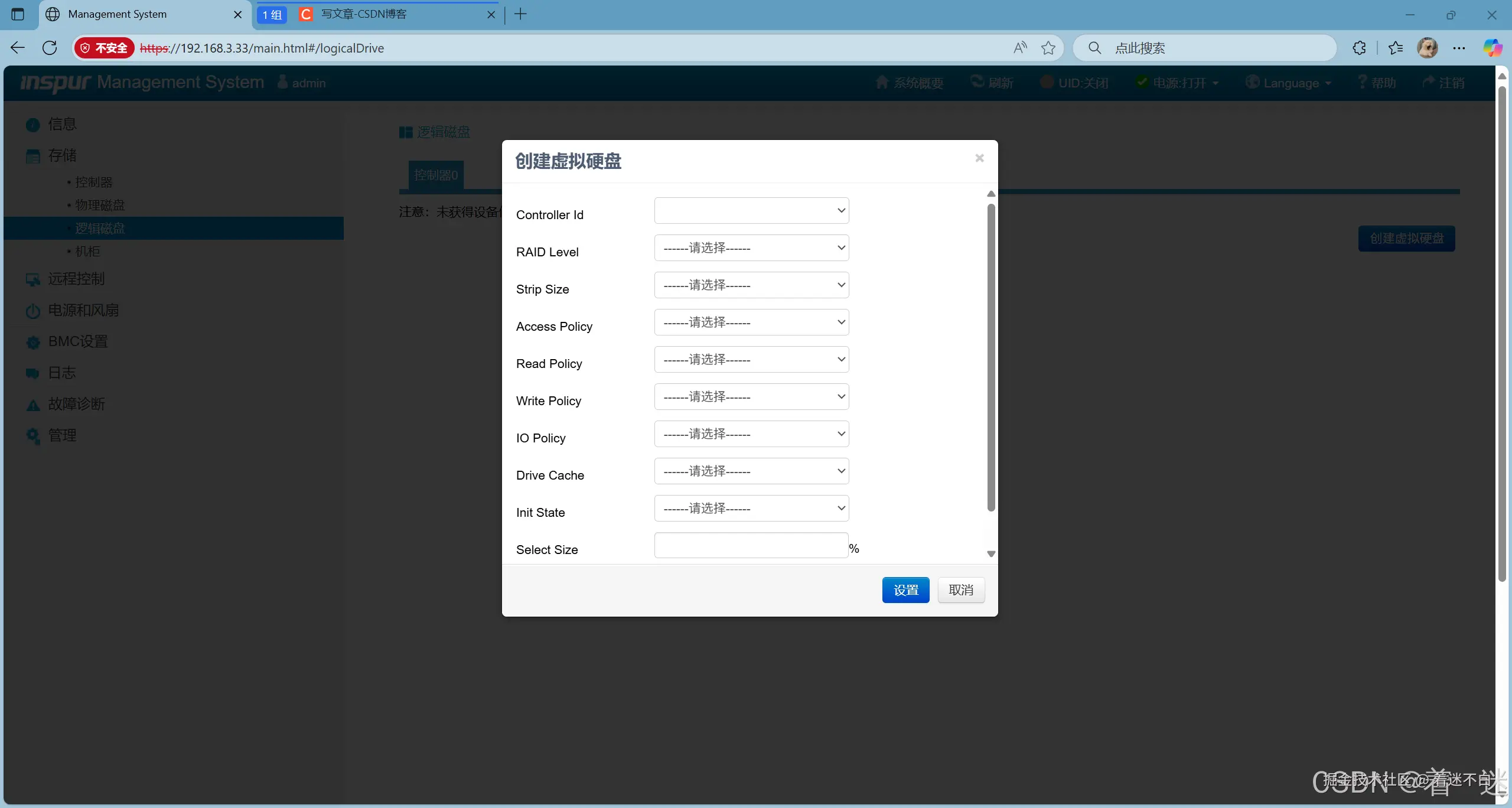
Task: Click the user profile avatar
Action: click(x=1428, y=48)
